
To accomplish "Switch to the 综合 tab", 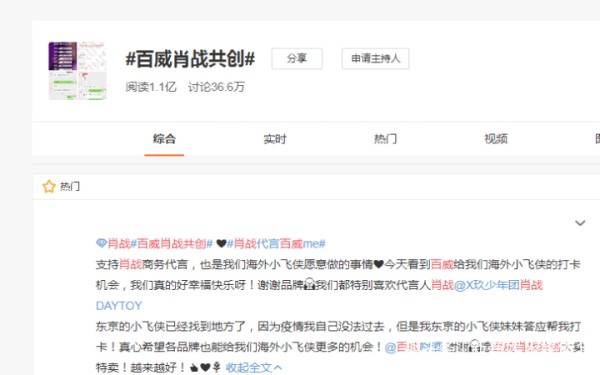I will [164, 139].
